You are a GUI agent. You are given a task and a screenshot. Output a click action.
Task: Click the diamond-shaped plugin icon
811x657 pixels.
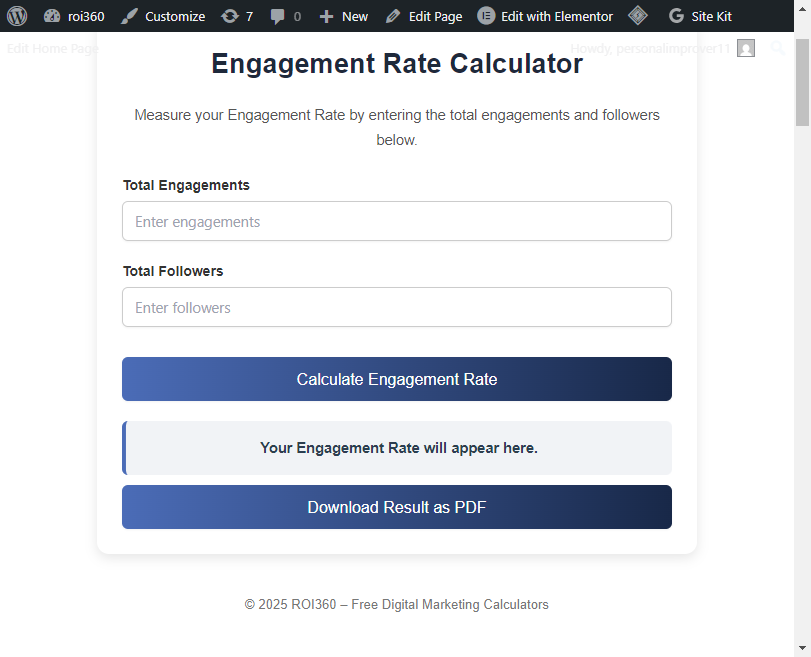click(638, 16)
